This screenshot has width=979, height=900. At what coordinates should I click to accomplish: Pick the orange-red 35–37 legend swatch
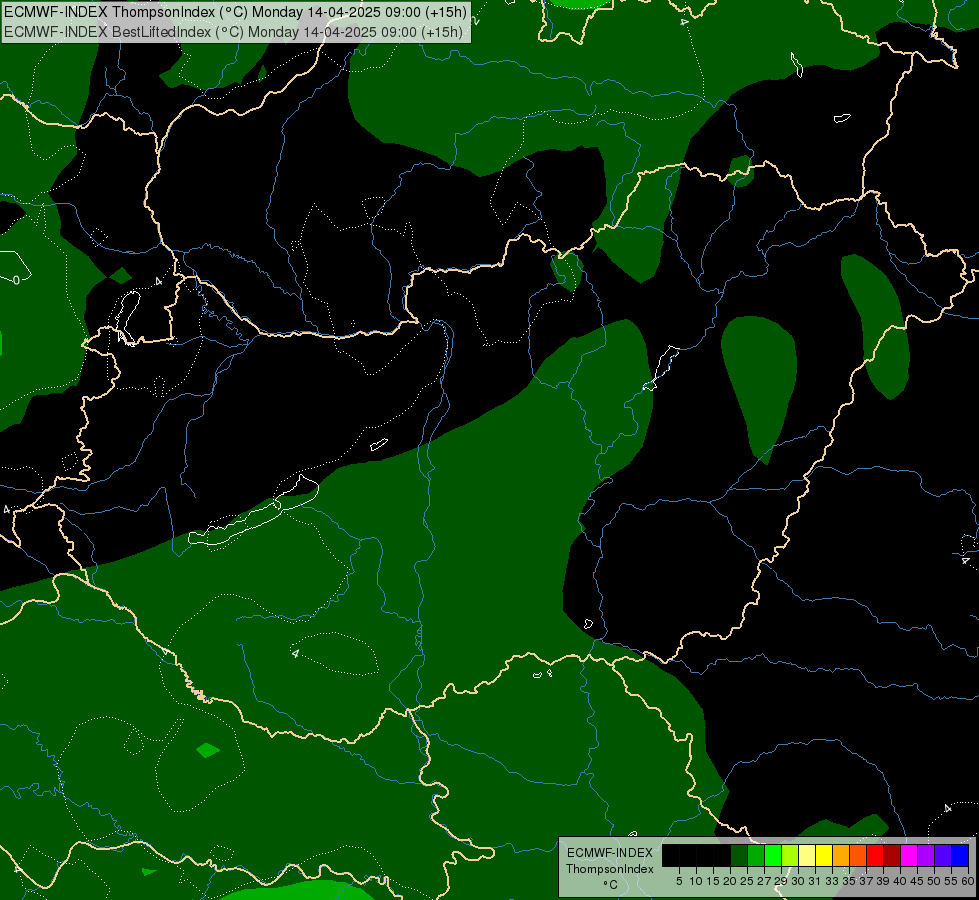coord(858,855)
